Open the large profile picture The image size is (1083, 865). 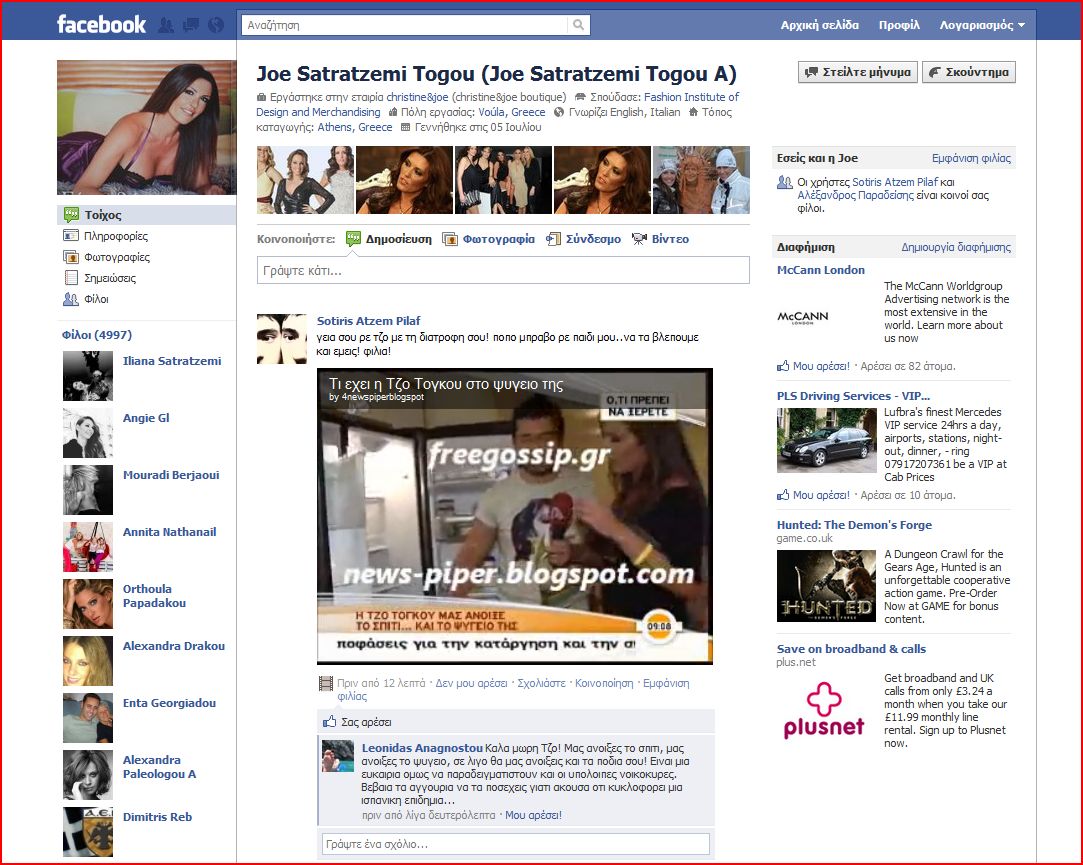coord(146,127)
